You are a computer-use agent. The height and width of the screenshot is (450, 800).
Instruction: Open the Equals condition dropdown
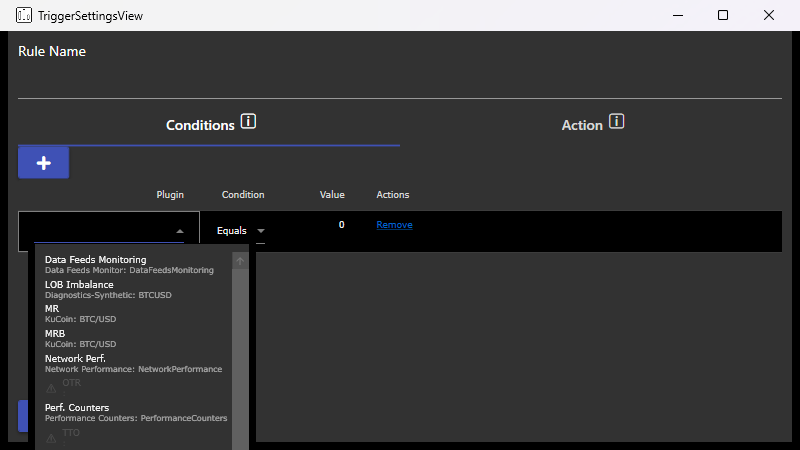240,231
